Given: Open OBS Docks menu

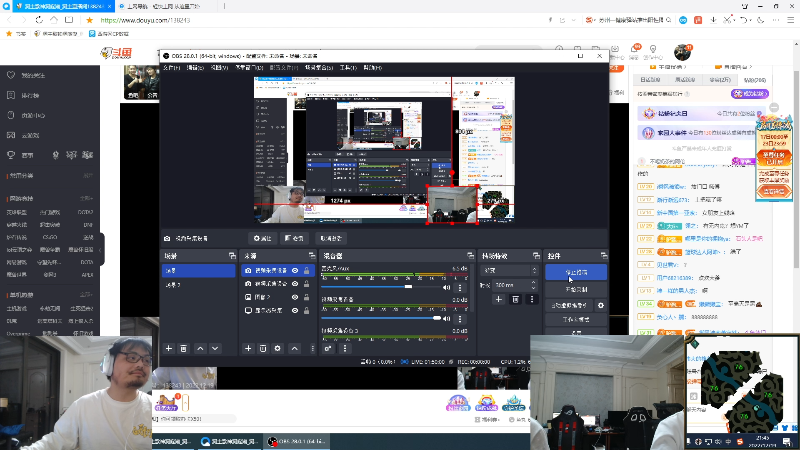Looking at the screenshot, I should click(249, 68).
